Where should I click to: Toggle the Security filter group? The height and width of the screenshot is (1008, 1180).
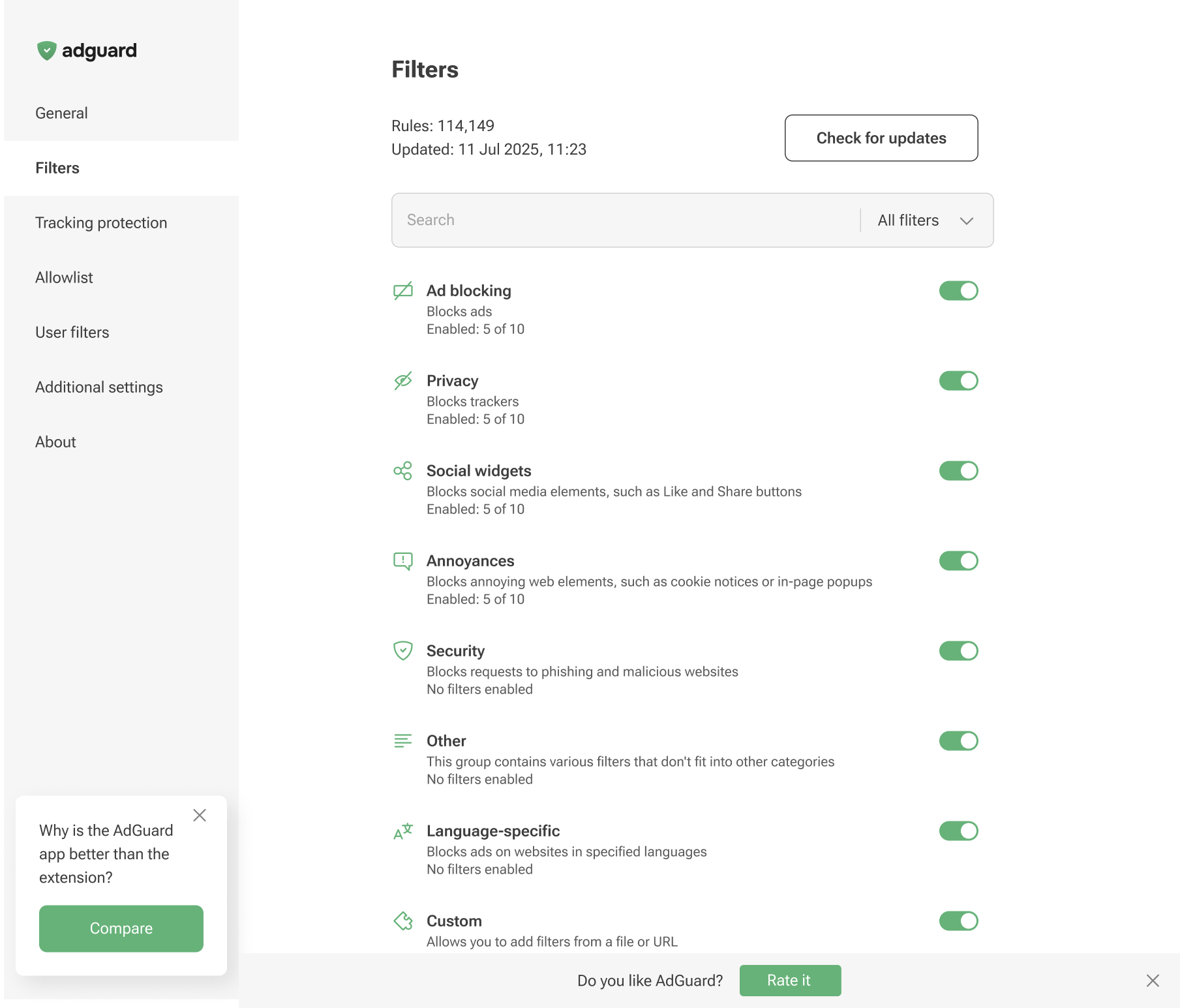tap(958, 651)
